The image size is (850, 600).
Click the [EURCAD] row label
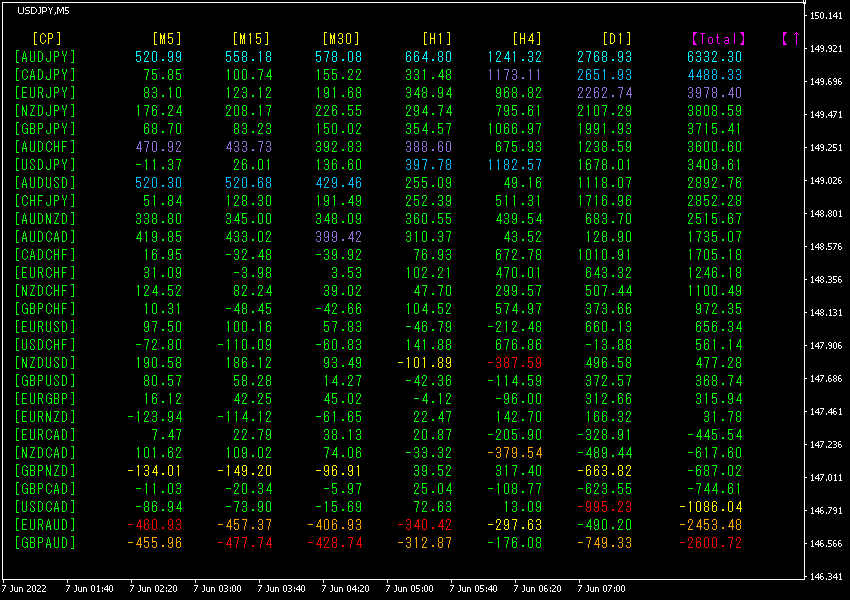click(x=45, y=435)
